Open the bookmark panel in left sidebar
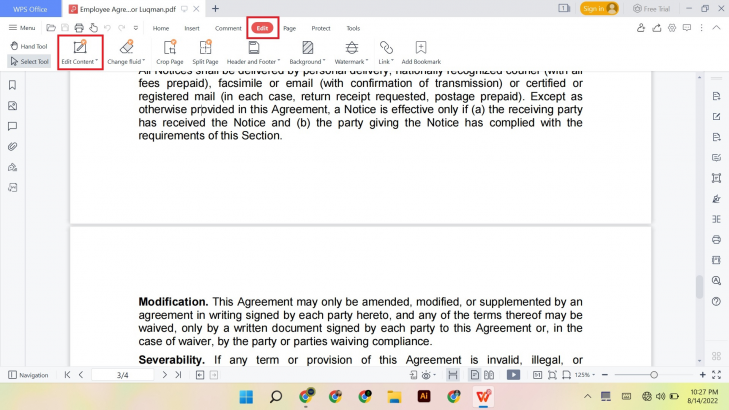Image resolution: width=729 pixels, height=410 pixels. point(13,85)
